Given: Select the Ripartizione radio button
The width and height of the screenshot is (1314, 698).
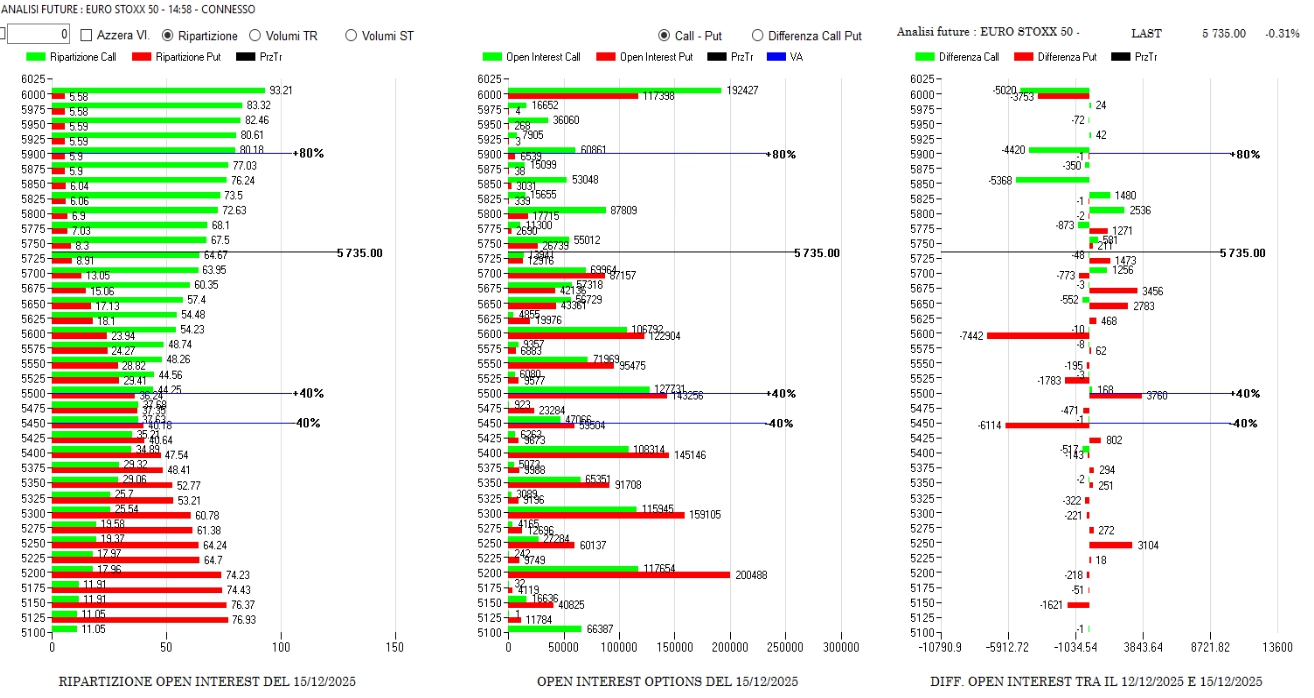Looking at the screenshot, I should coord(168,35).
